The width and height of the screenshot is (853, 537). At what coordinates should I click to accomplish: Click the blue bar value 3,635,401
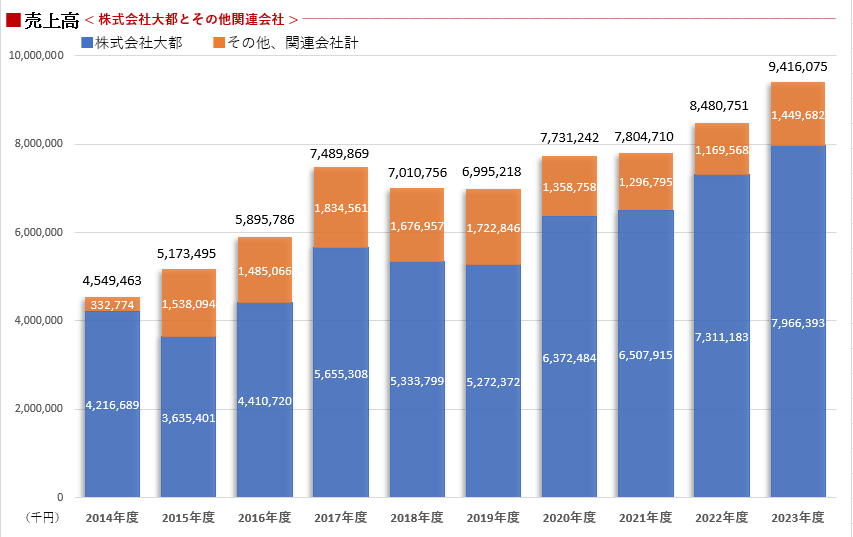tap(189, 418)
